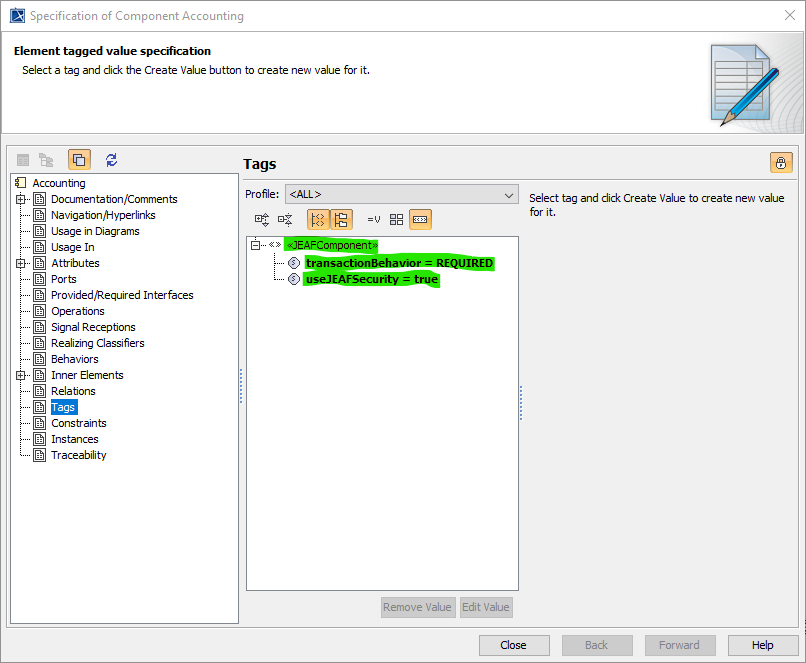Screen dimensions: 806x663
Task: Select the Tags section in the tree
Action: [x=64, y=408]
